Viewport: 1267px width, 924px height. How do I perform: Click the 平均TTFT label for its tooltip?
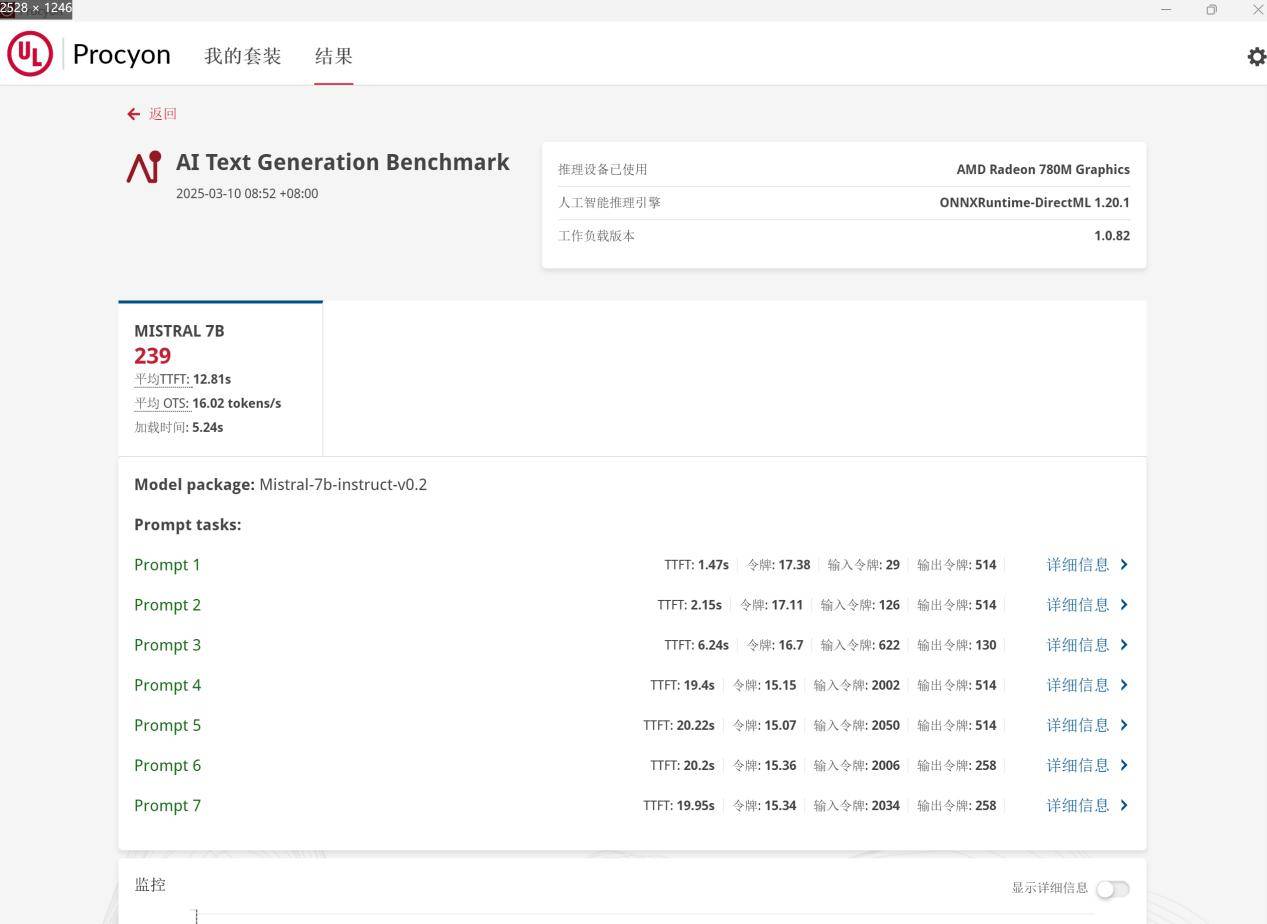click(162, 380)
